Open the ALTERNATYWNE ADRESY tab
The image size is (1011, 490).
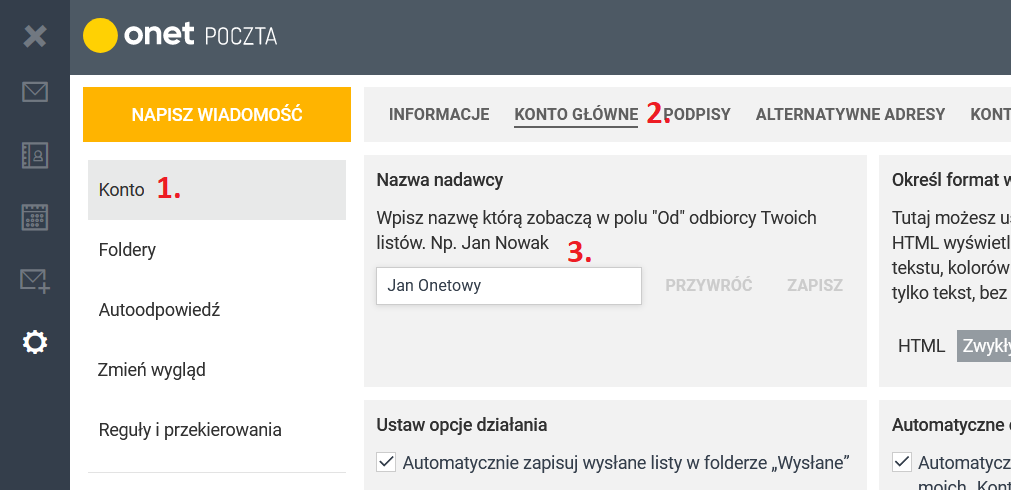tap(850, 115)
